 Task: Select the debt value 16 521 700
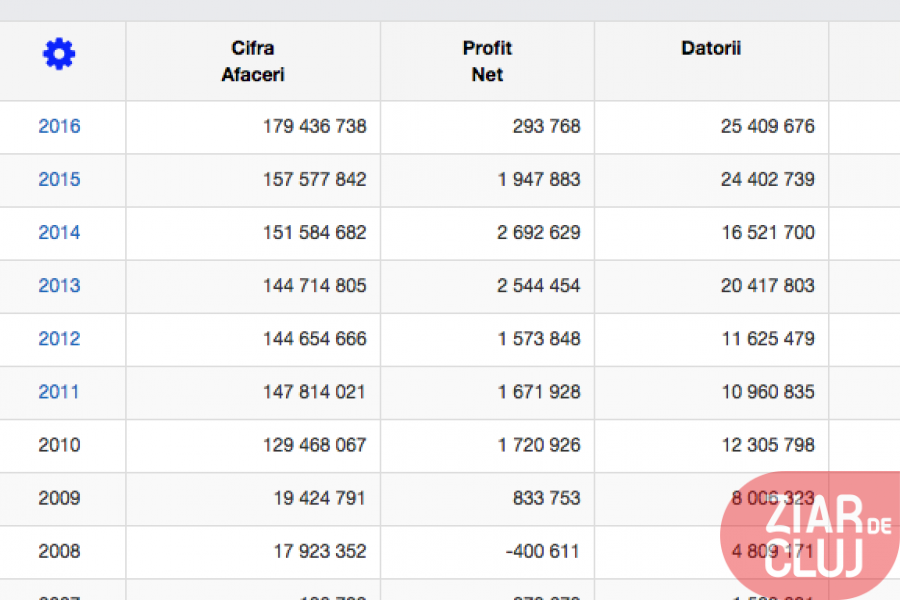point(767,233)
